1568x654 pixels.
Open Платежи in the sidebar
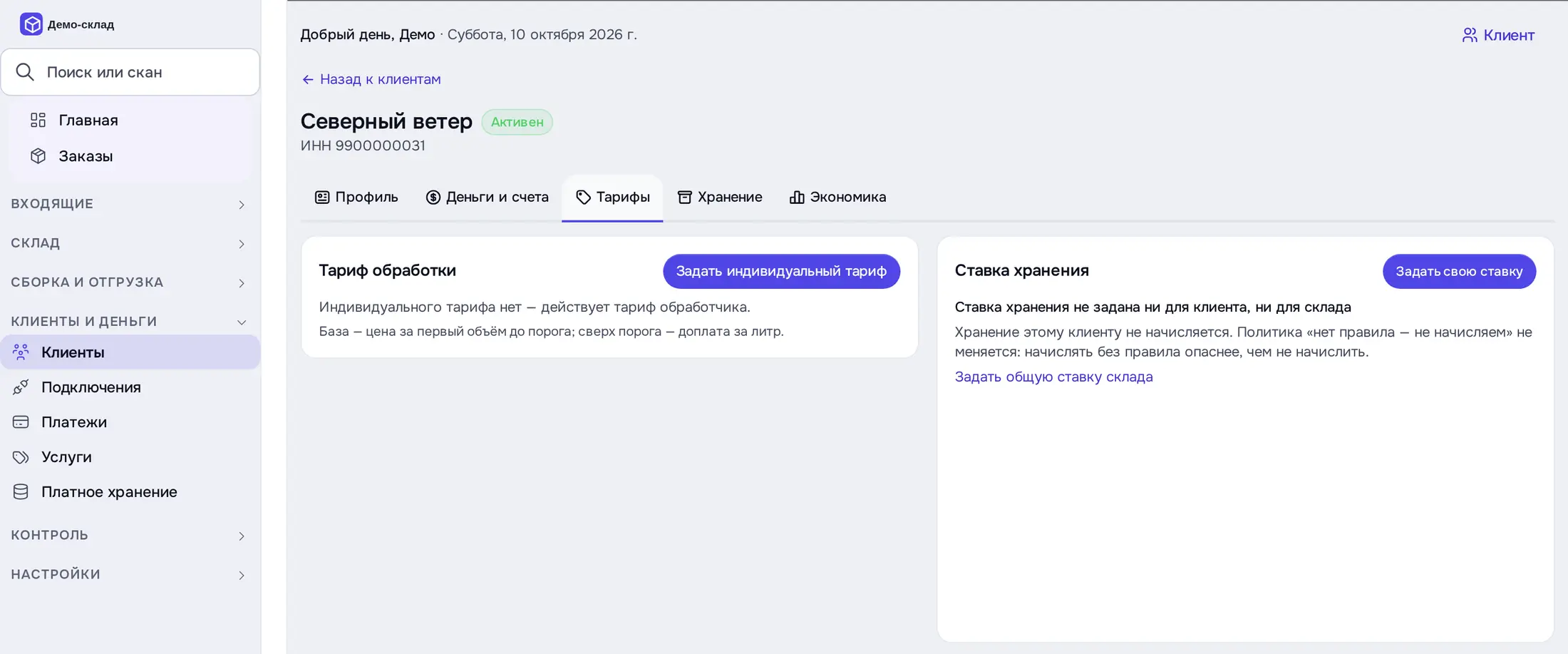[130, 421]
